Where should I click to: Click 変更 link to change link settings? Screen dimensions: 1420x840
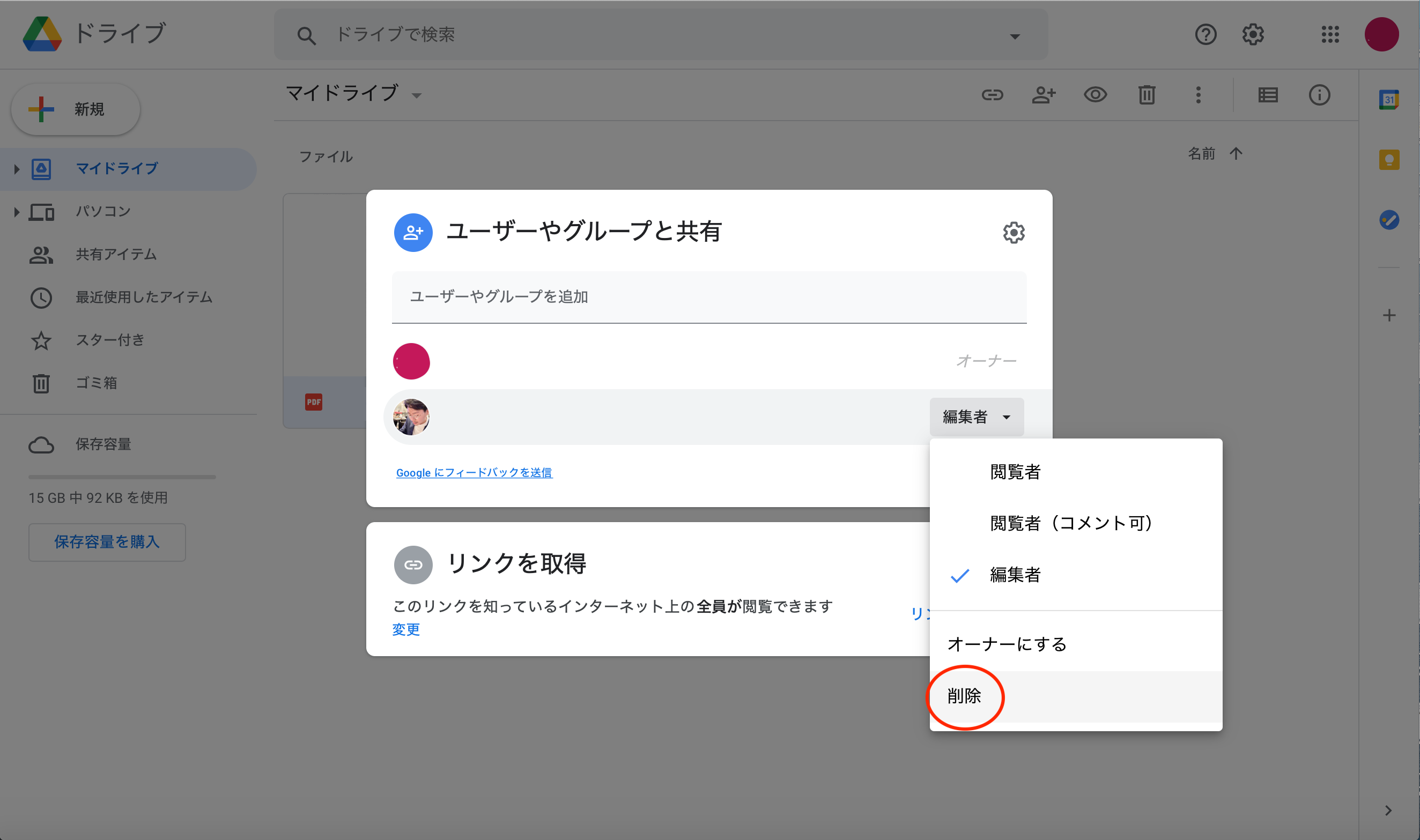(405, 628)
